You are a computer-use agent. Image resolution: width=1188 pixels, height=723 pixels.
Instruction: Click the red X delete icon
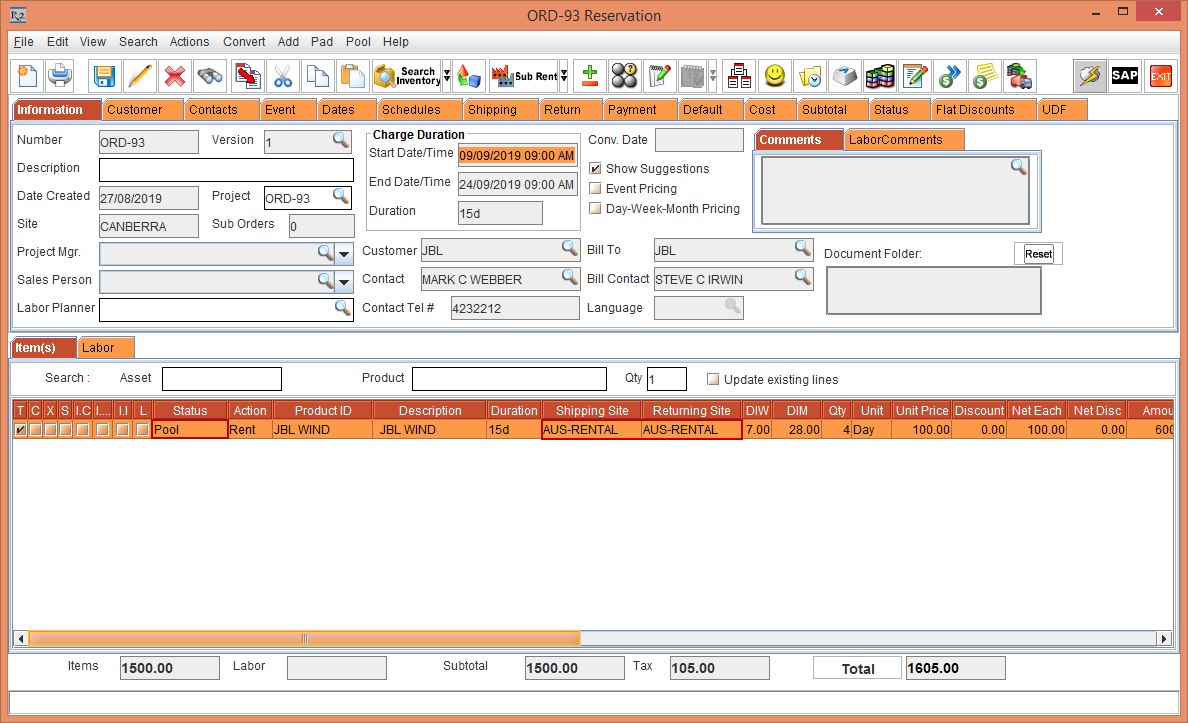(175, 76)
